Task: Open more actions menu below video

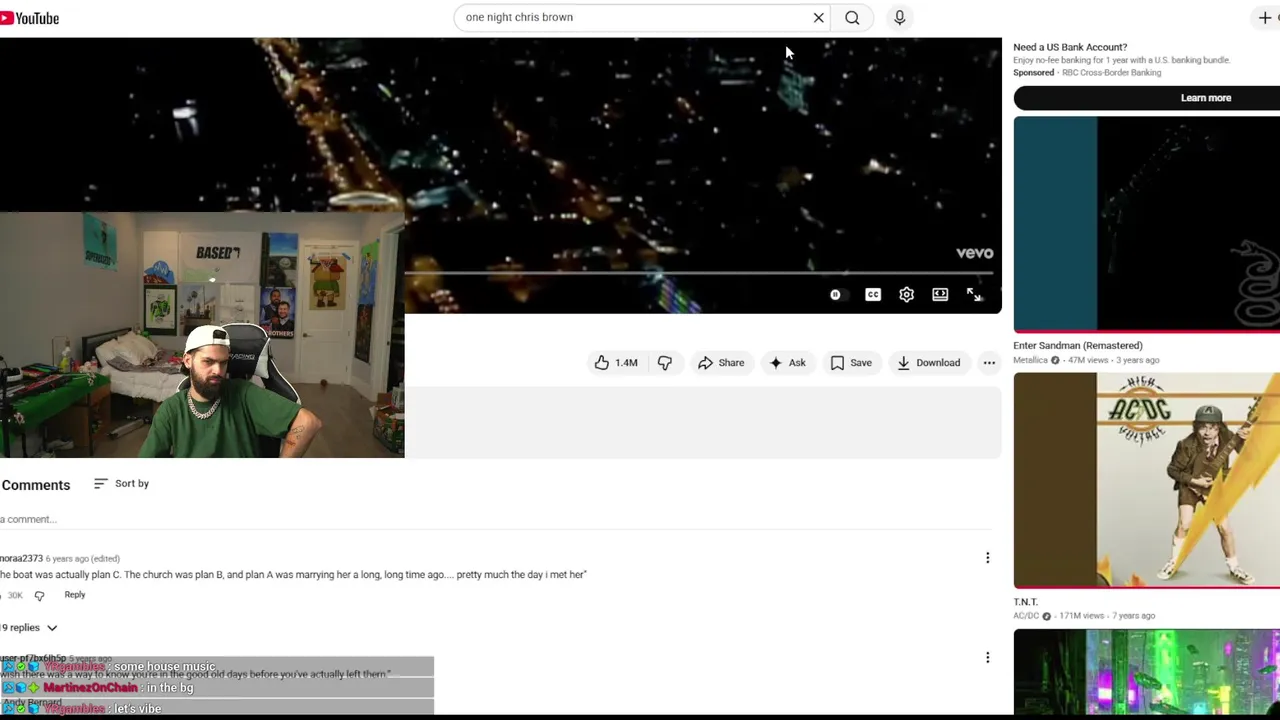Action: (x=989, y=363)
